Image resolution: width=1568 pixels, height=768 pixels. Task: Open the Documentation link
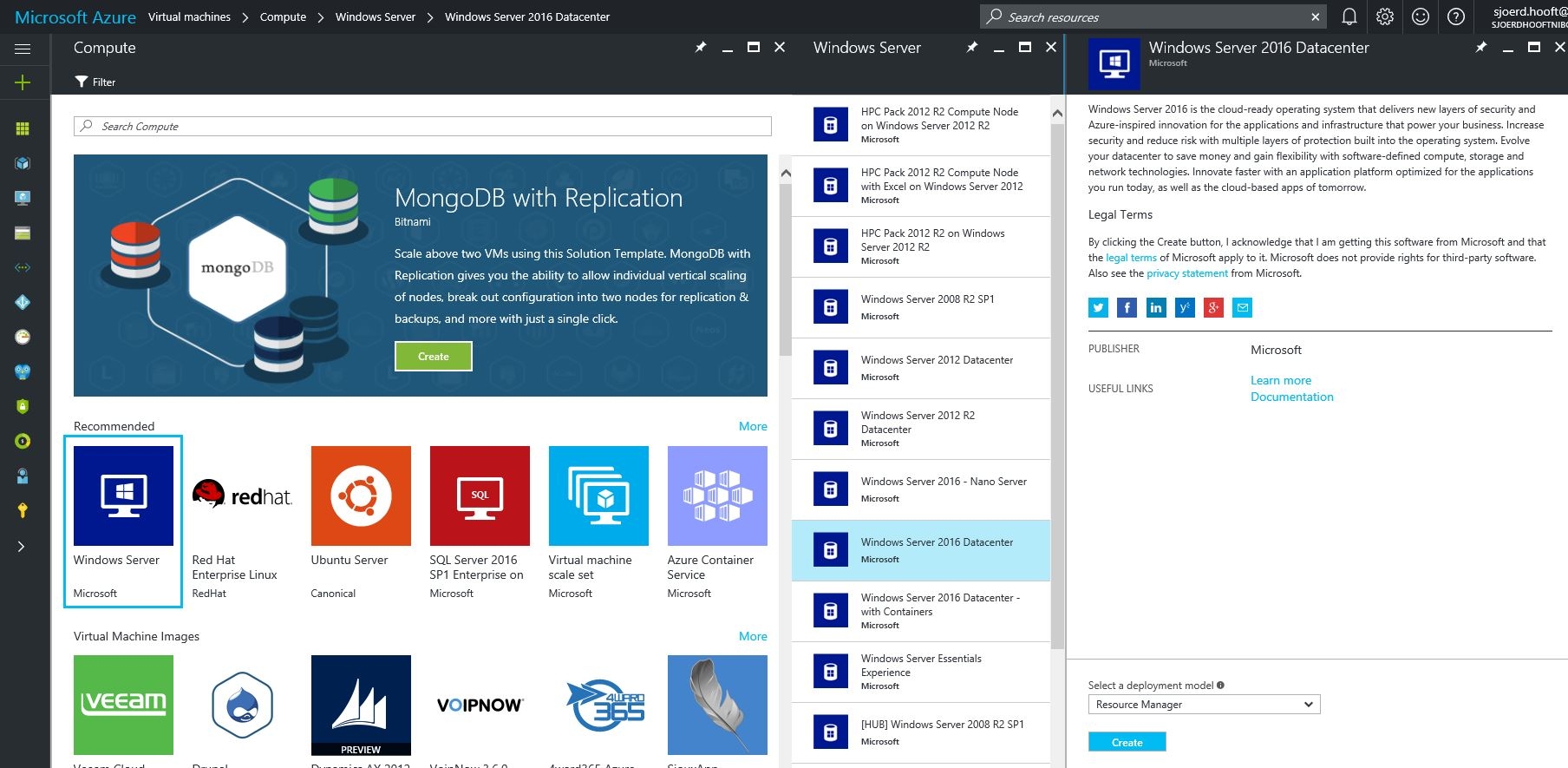1292,397
